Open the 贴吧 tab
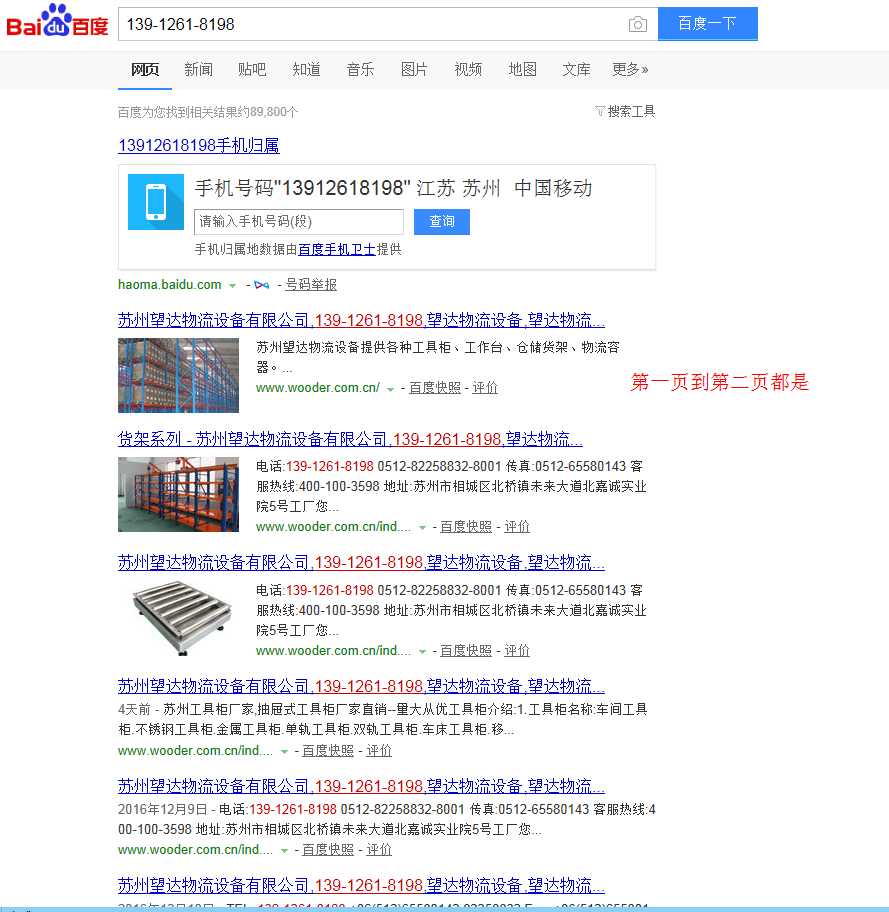This screenshot has width=889, height=912. coord(252,70)
